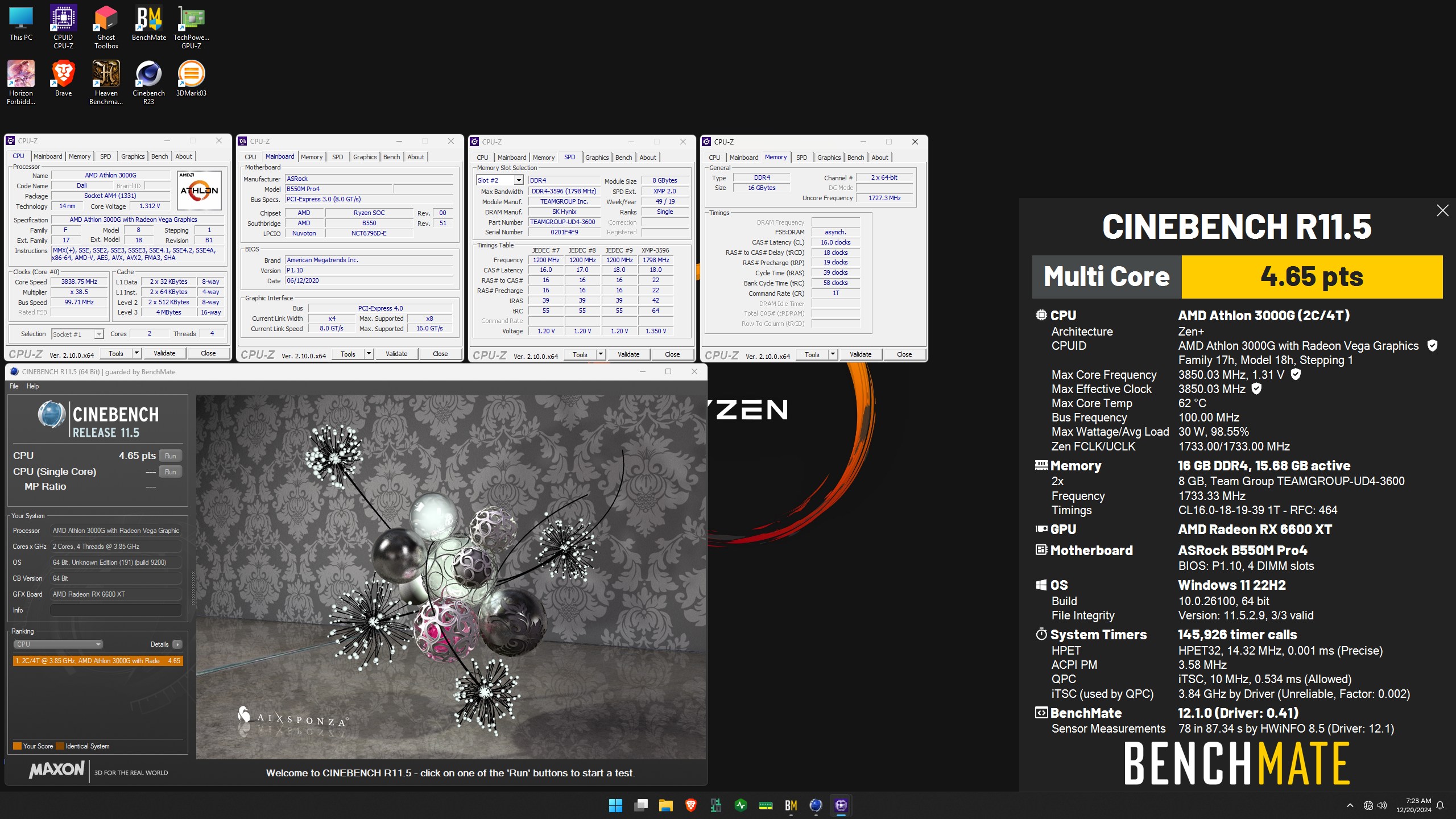Open the Ghost Toolbox desktop icon
This screenshot has height=819, width=1456.
point(106,27)
